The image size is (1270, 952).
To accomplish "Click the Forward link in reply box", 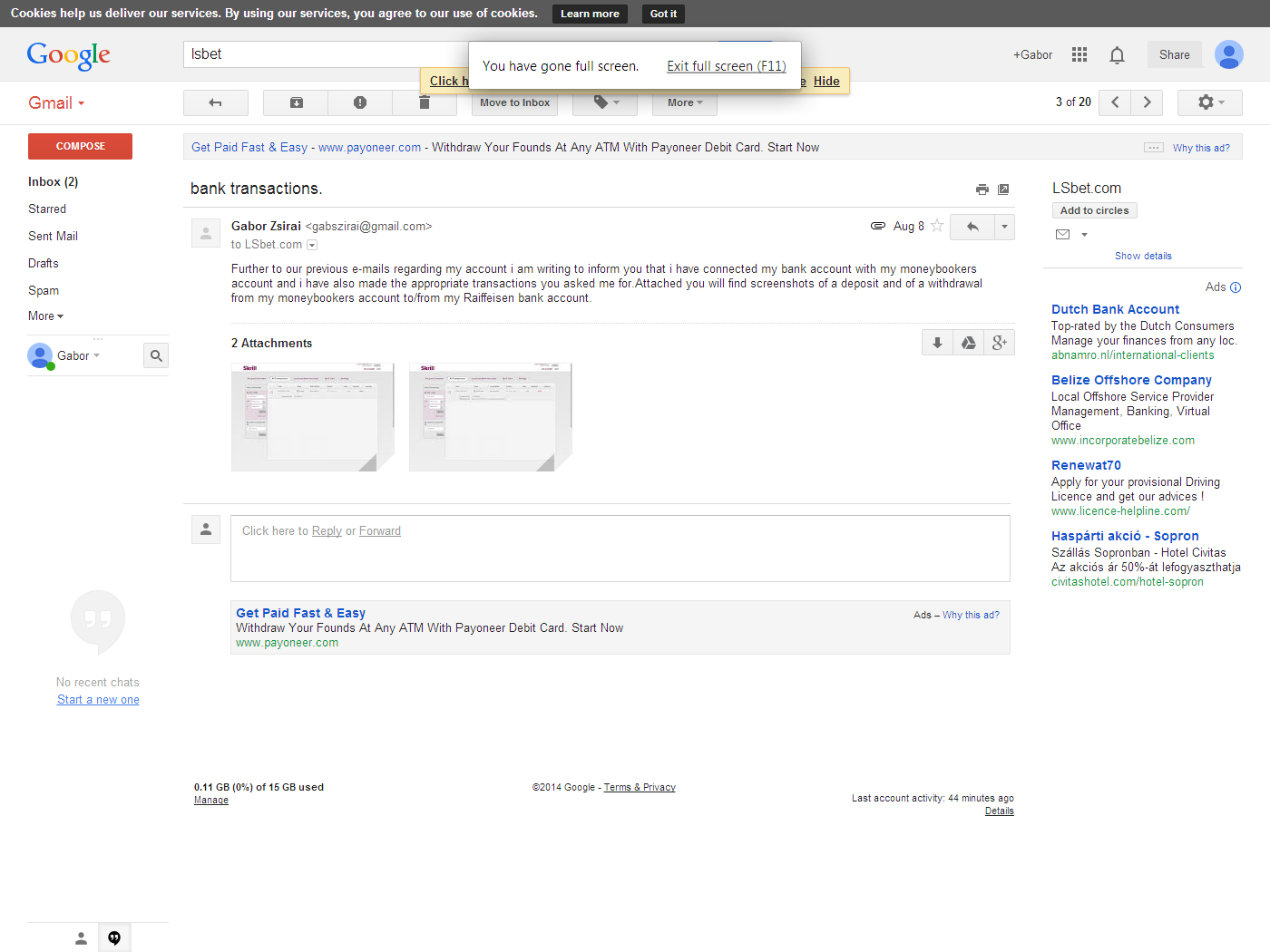I will point(380,531).
